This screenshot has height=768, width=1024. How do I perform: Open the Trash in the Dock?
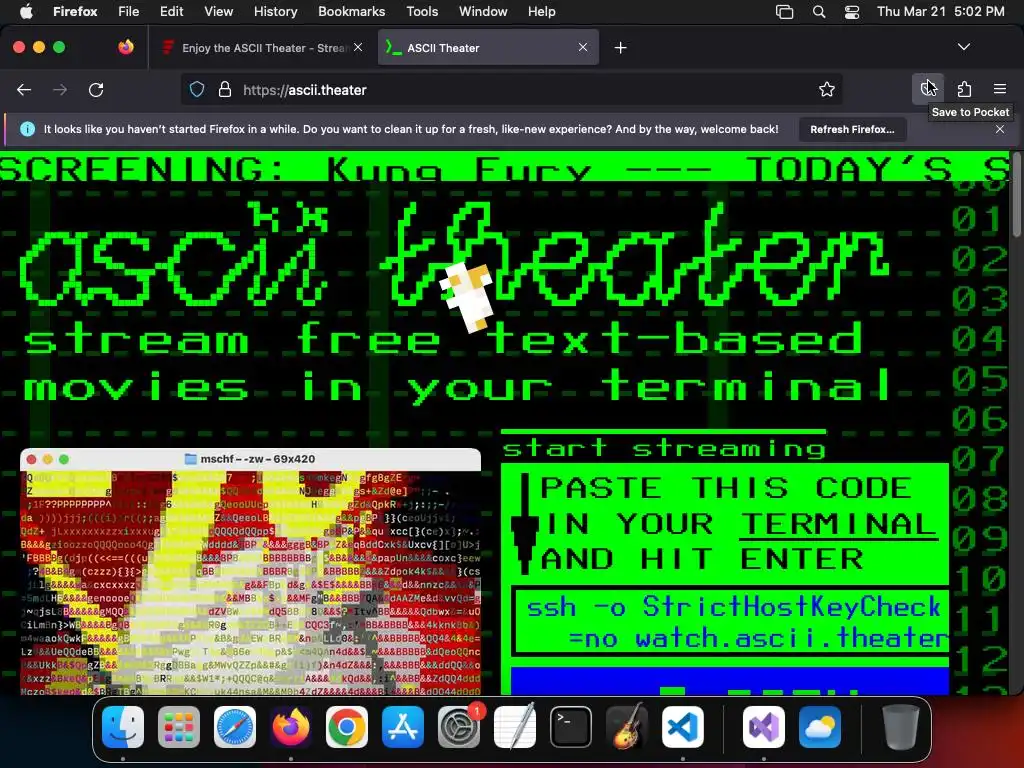point(901,727)
